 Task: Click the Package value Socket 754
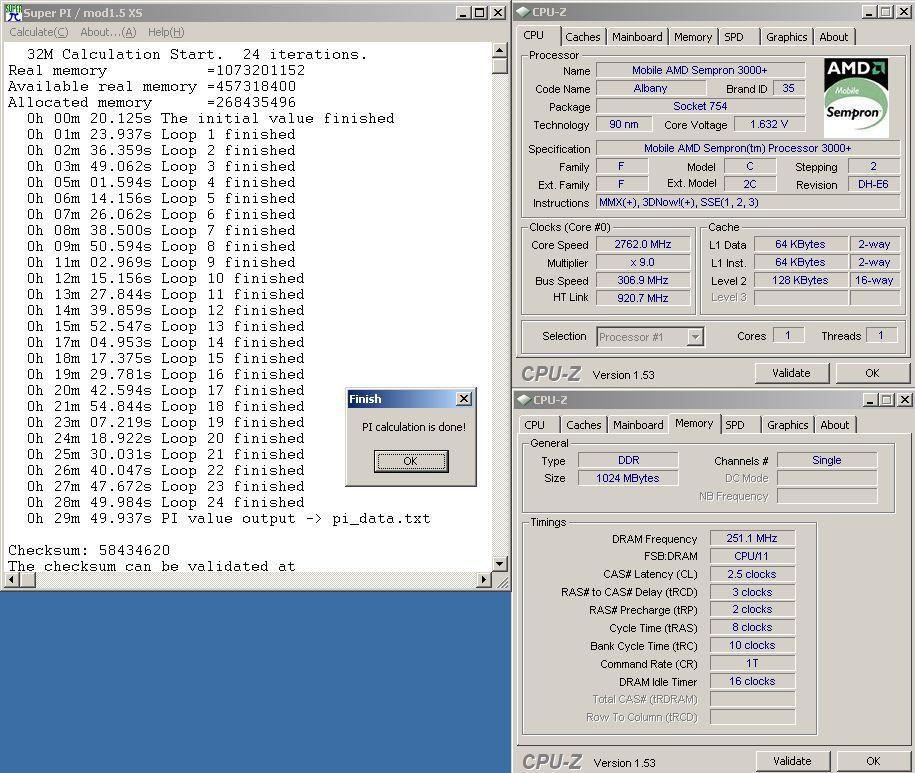pos(700,106)
